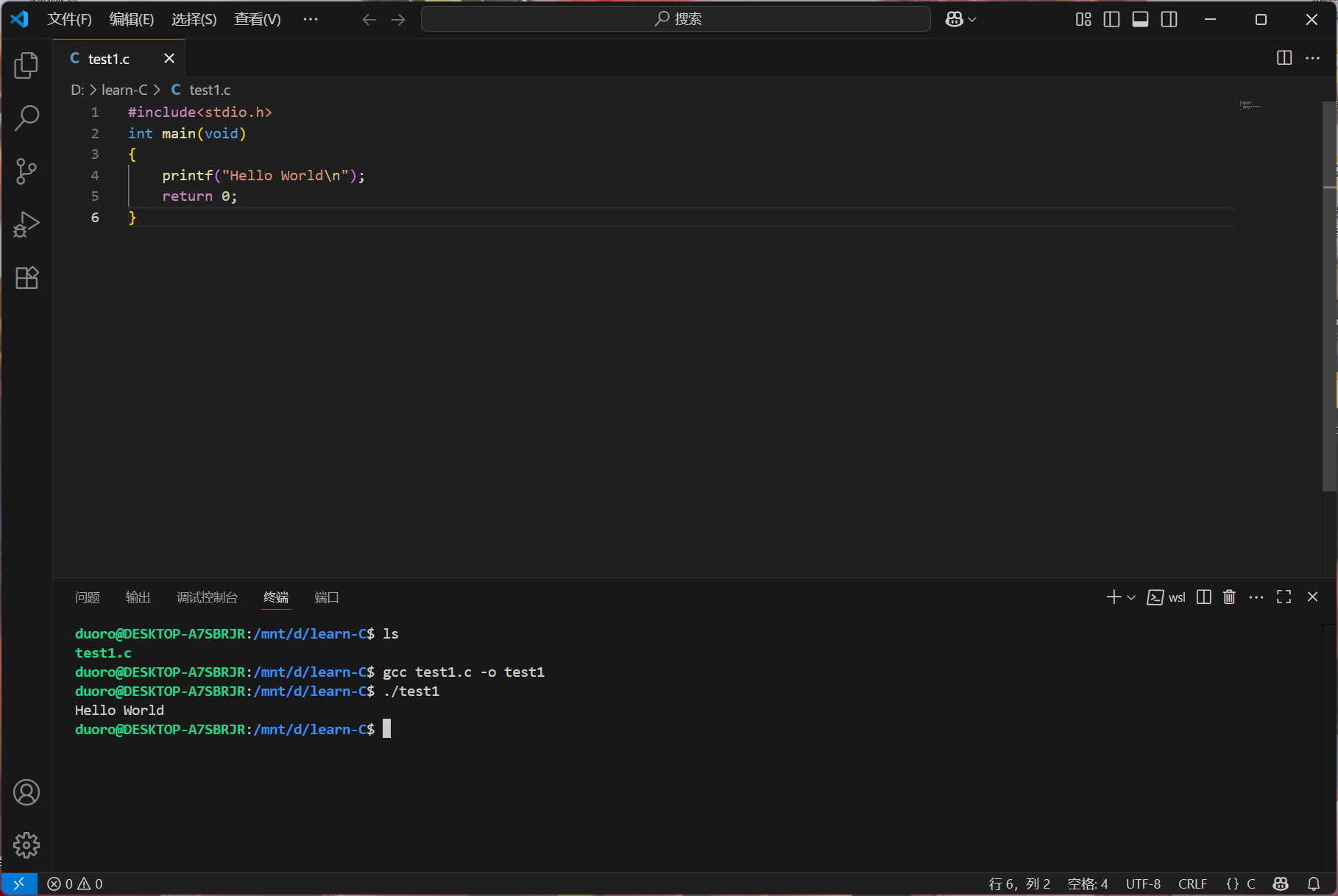Maximize the panel size
Screen dimensions: 1338x896
(x=1284, y=597)
